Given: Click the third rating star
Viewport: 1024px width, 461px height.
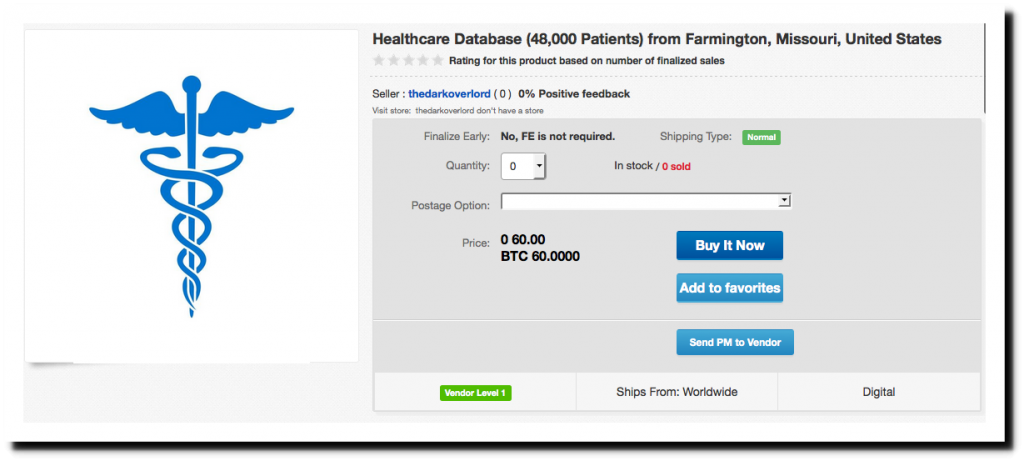Looking at the screenshot, I should (x=408, y=61).
